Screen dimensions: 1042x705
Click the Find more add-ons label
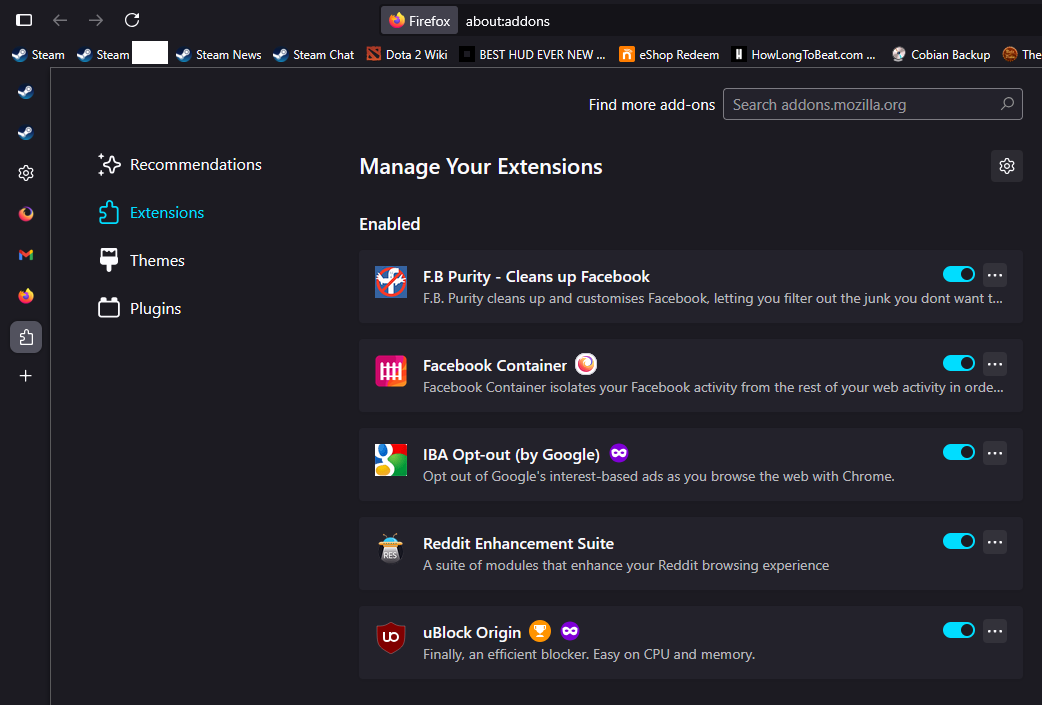coord(652,105)
